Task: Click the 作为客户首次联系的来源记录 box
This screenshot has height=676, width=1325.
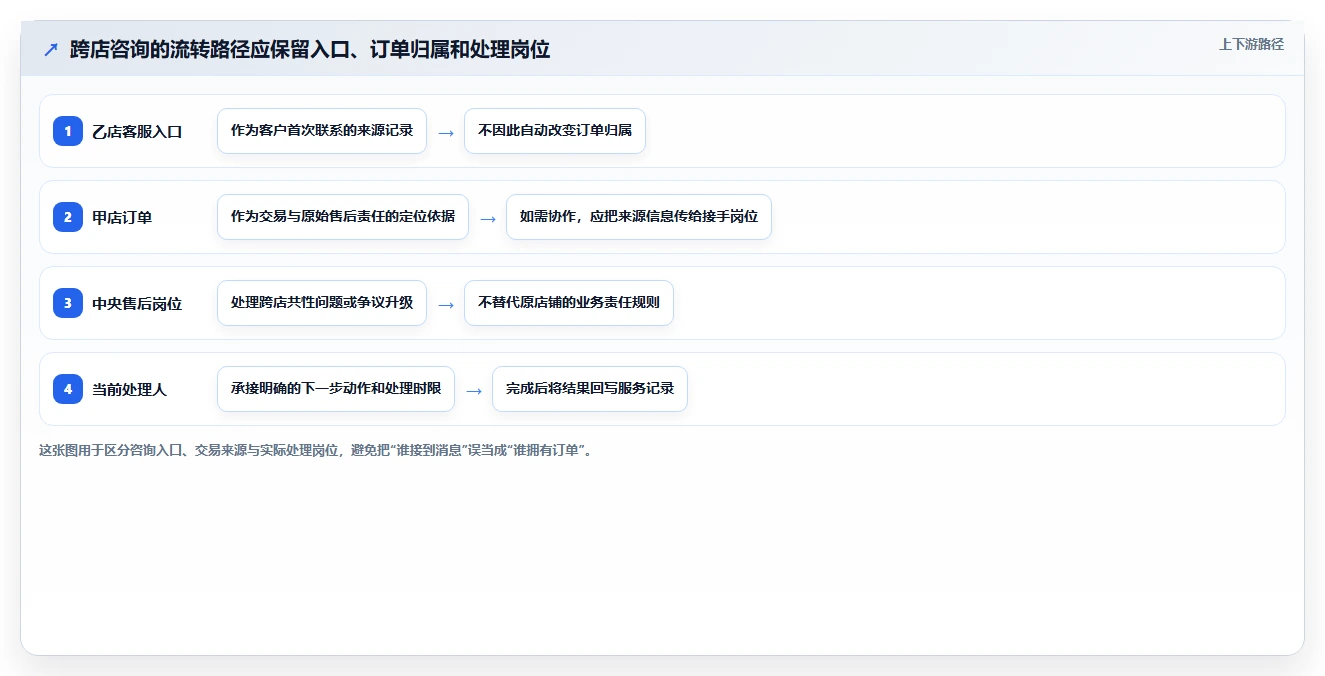Action: [x=322, y=131]
